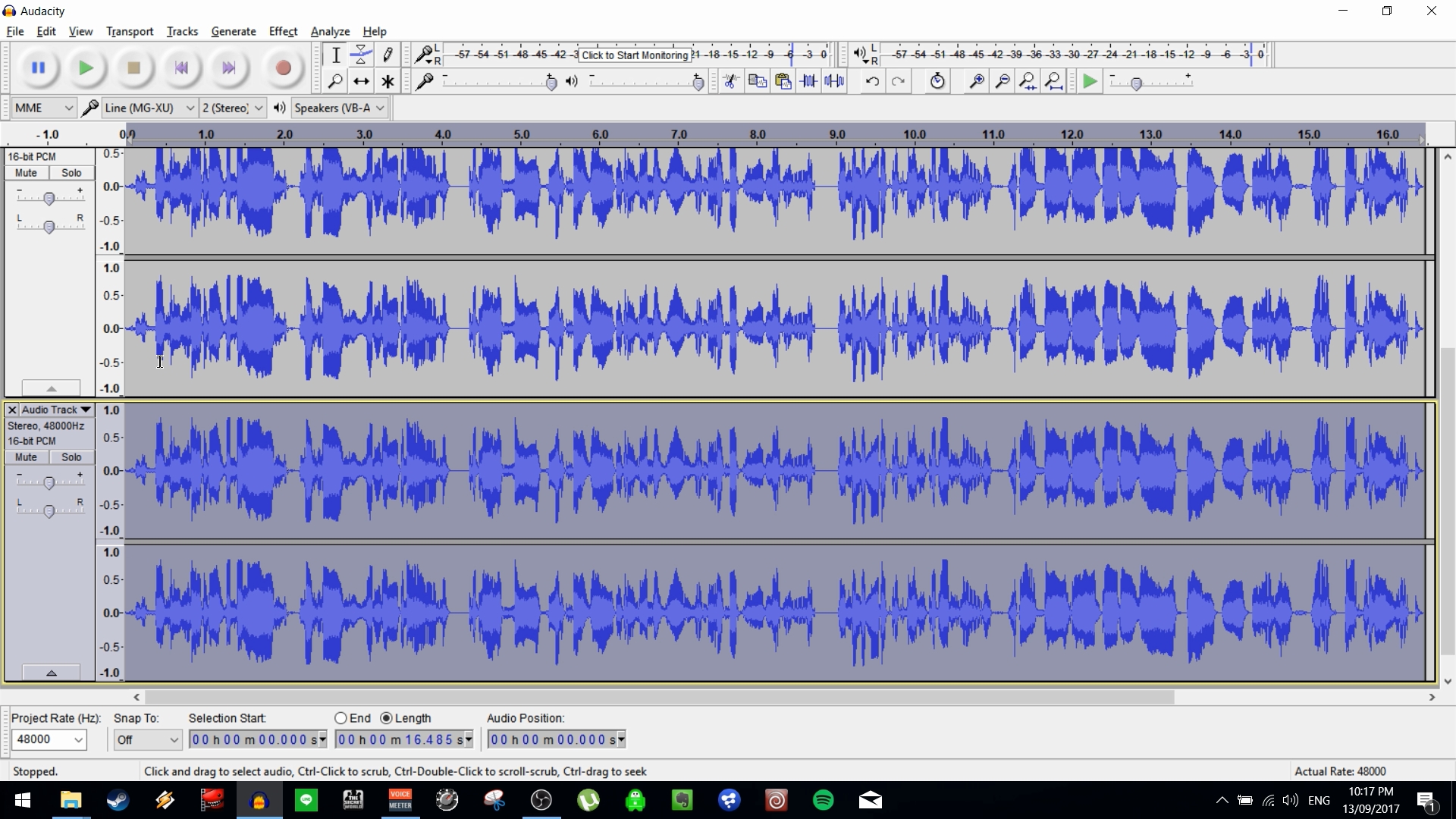
Task: Open the Selection Start time format dropdown
Action: 323,739
